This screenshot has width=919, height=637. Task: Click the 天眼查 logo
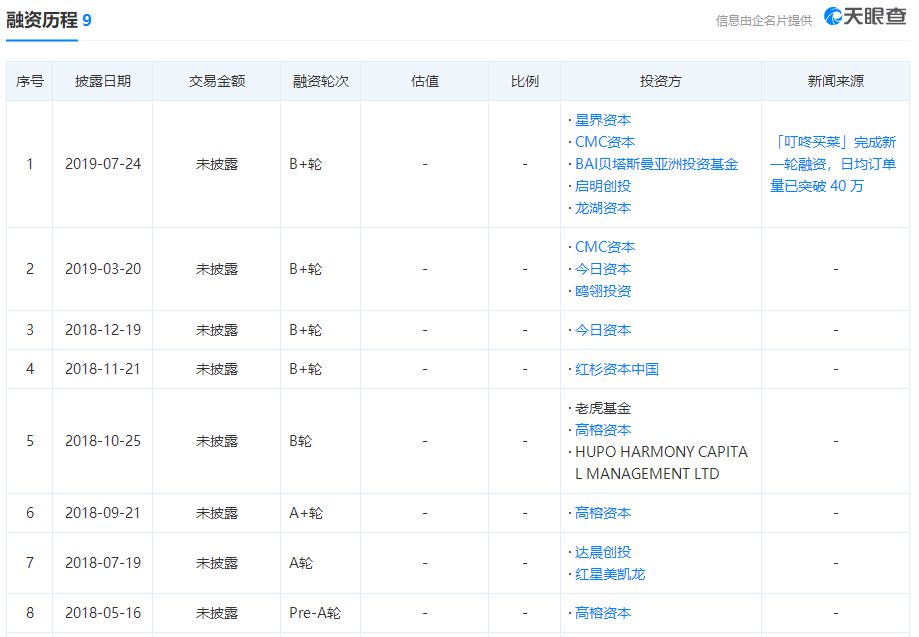click(865, 17)
